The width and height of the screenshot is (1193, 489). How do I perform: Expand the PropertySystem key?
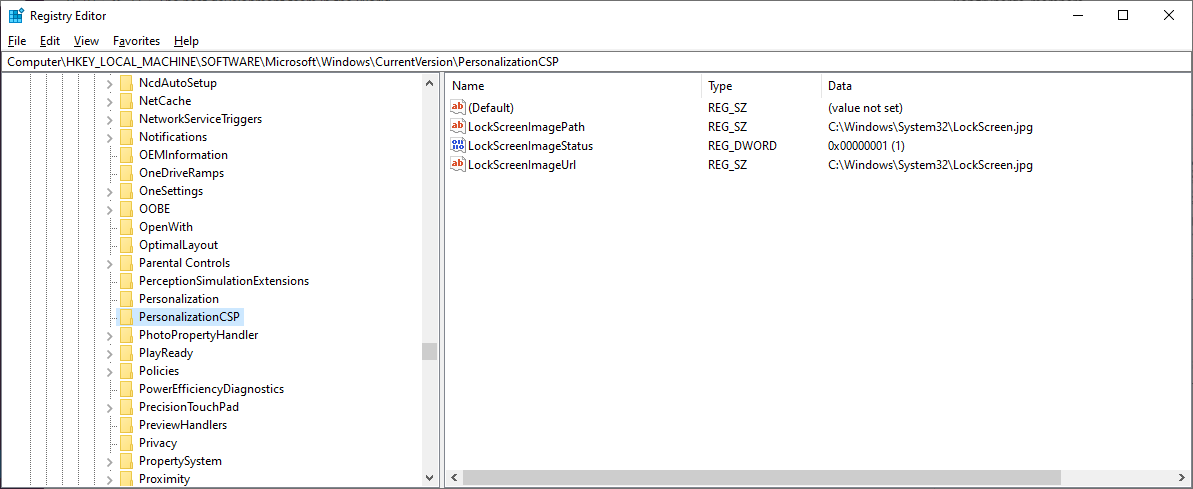110,461
